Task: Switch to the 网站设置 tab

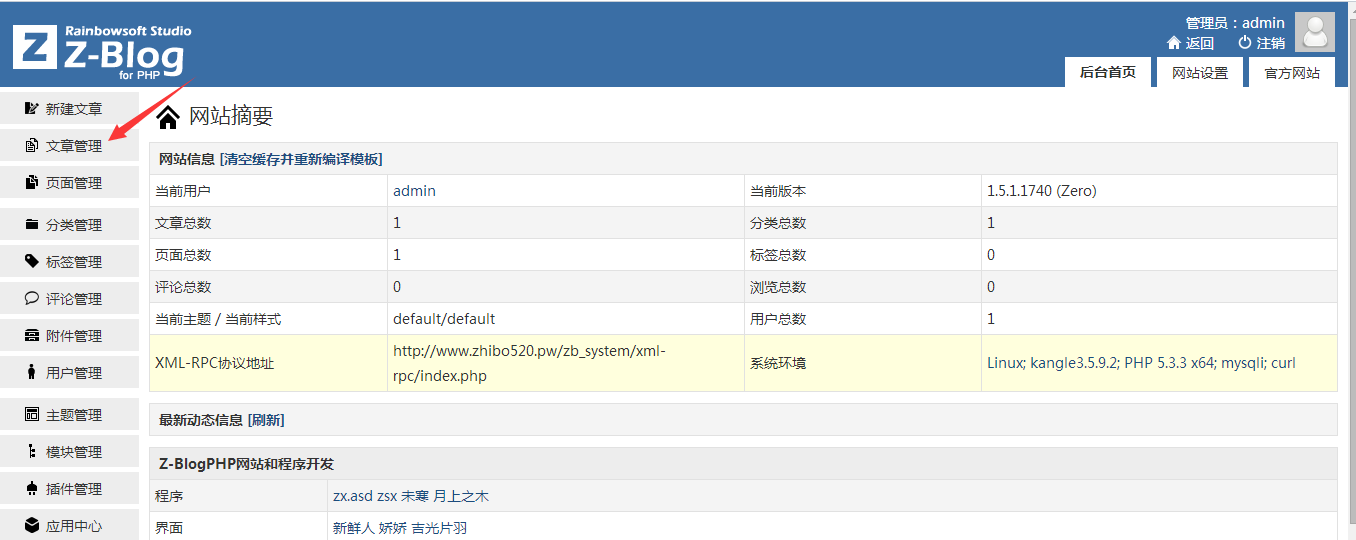Action: point(1199,73)
